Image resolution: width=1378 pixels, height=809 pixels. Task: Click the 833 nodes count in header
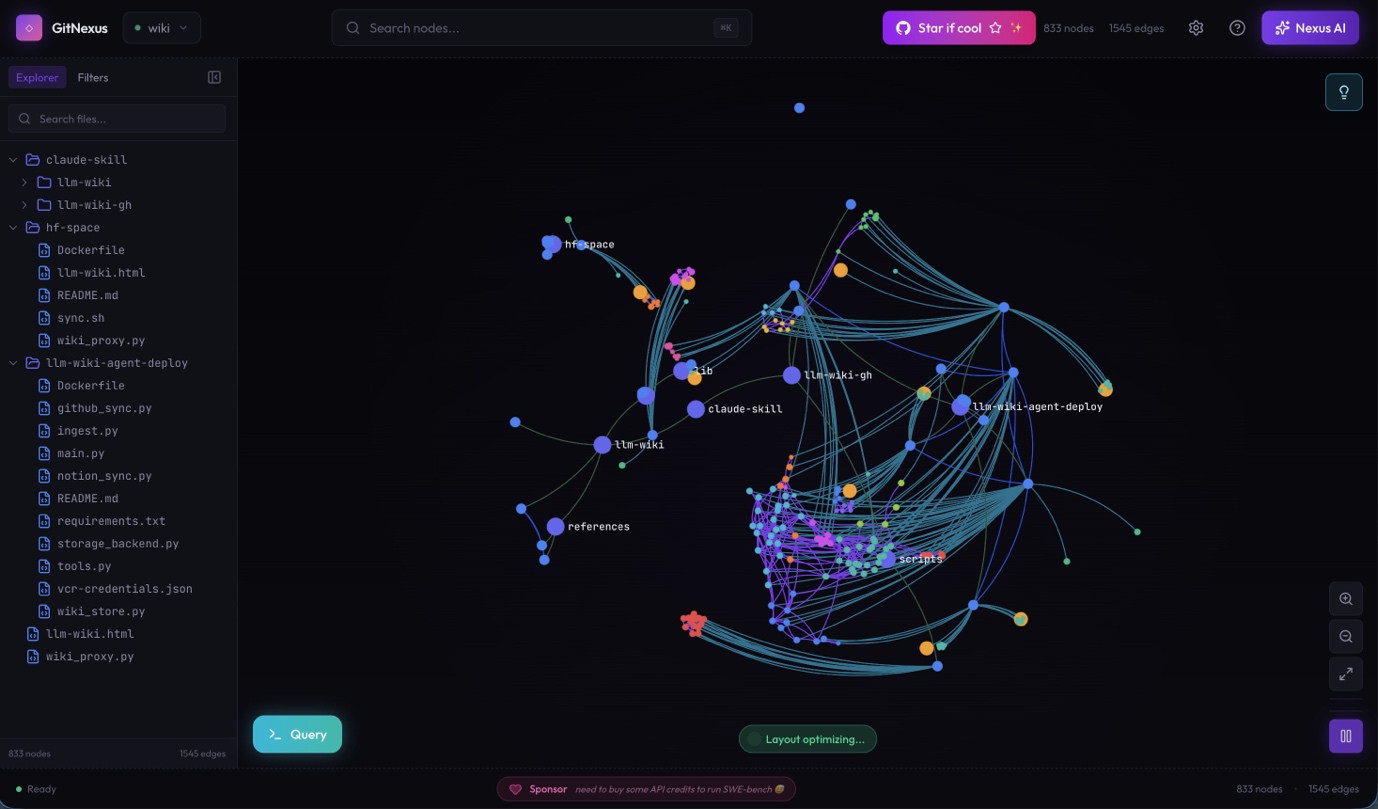click(x=1068, y=28)
